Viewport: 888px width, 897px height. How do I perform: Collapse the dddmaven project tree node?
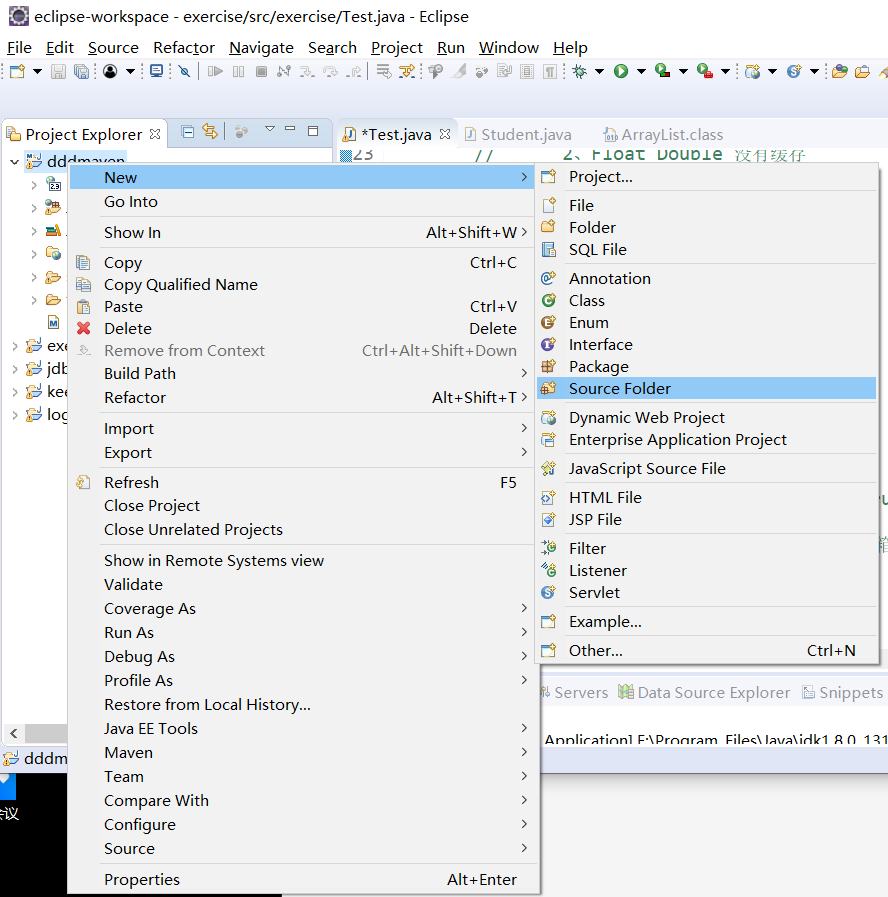(14, 162)
